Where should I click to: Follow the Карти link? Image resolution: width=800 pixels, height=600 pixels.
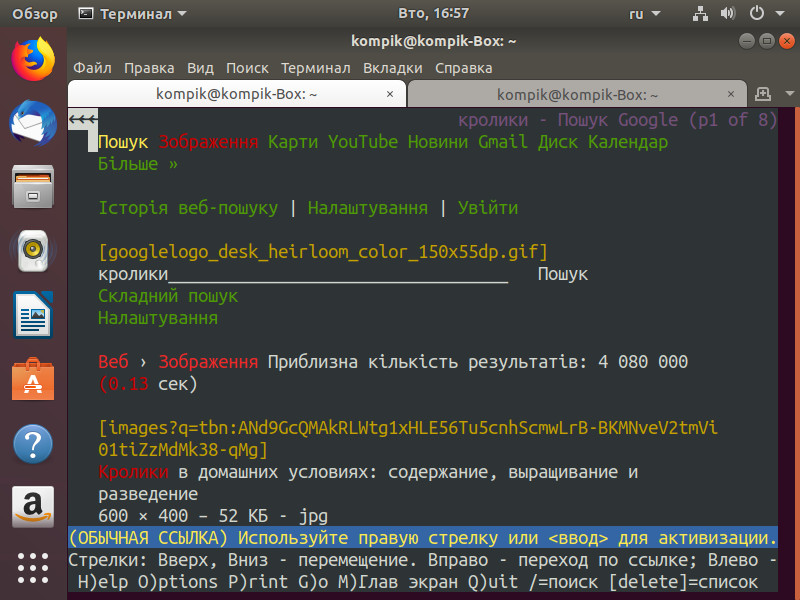[x=293, y=142]
